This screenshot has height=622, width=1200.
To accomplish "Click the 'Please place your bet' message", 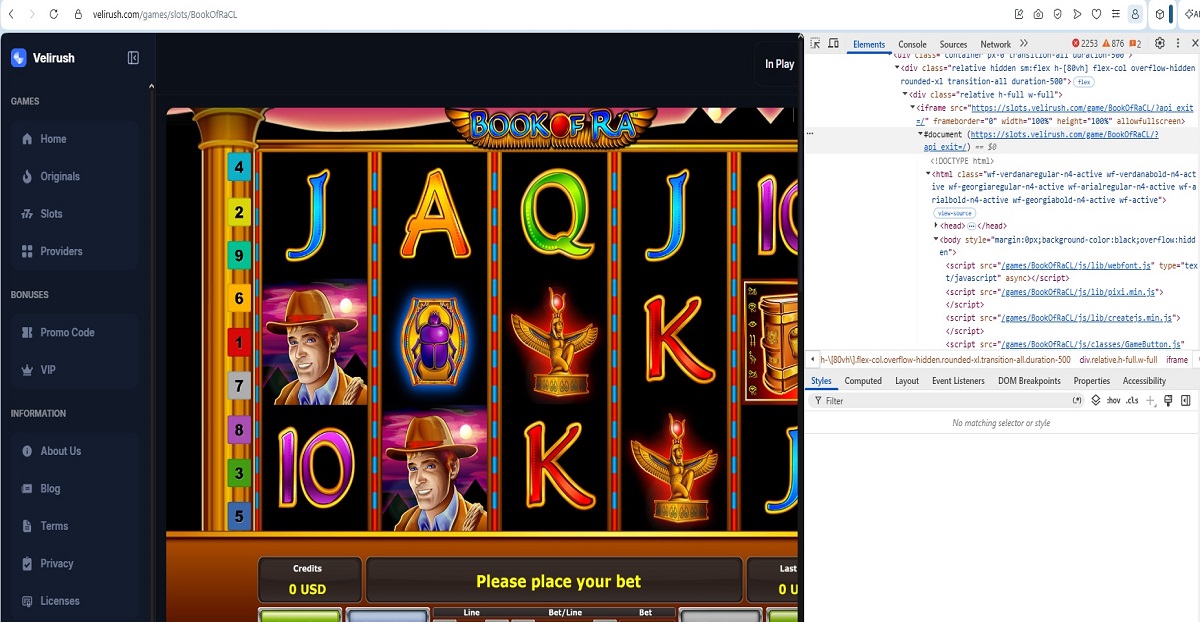I will (x=558, y=581).
